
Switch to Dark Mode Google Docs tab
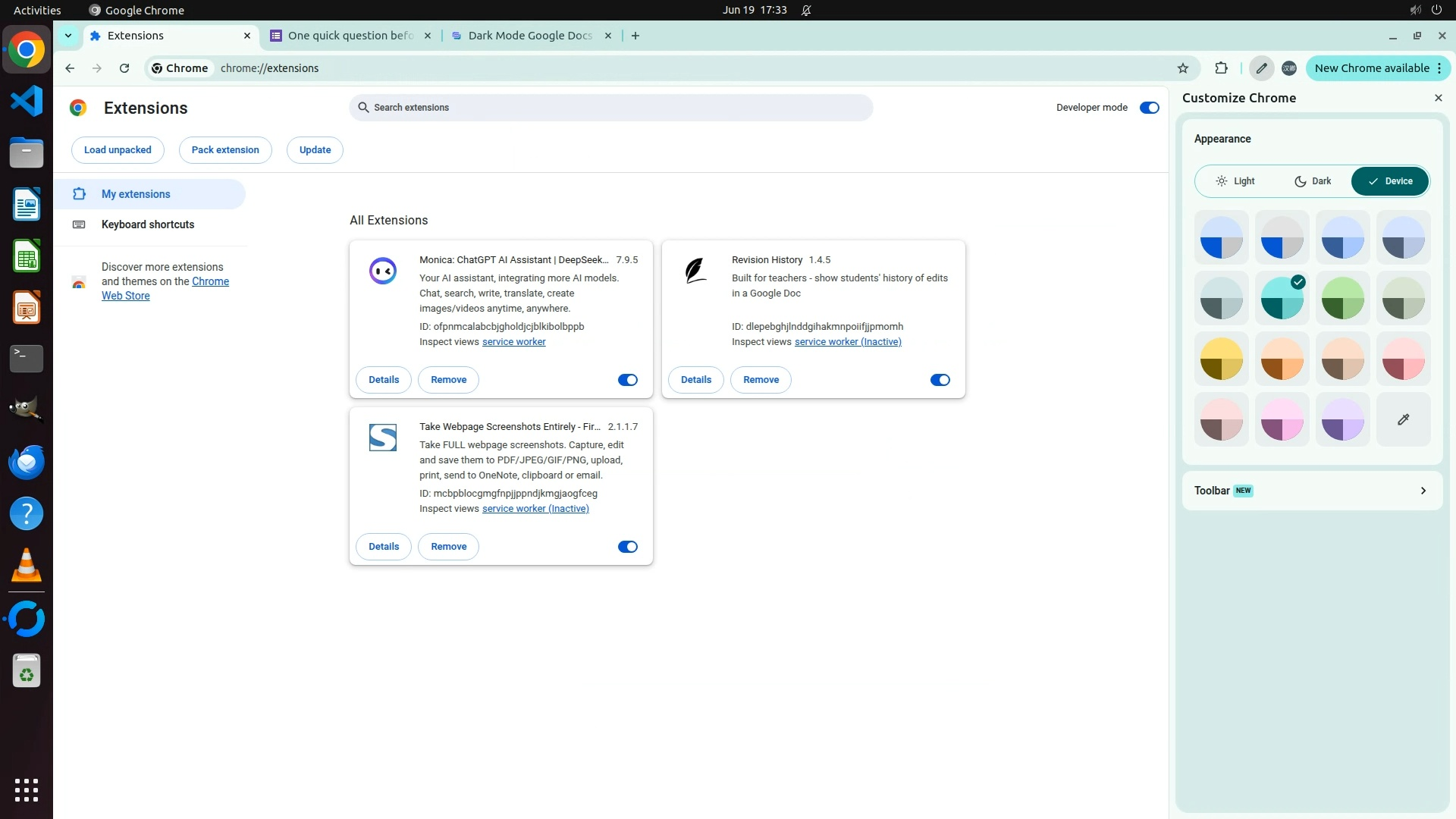coord(529,36)
